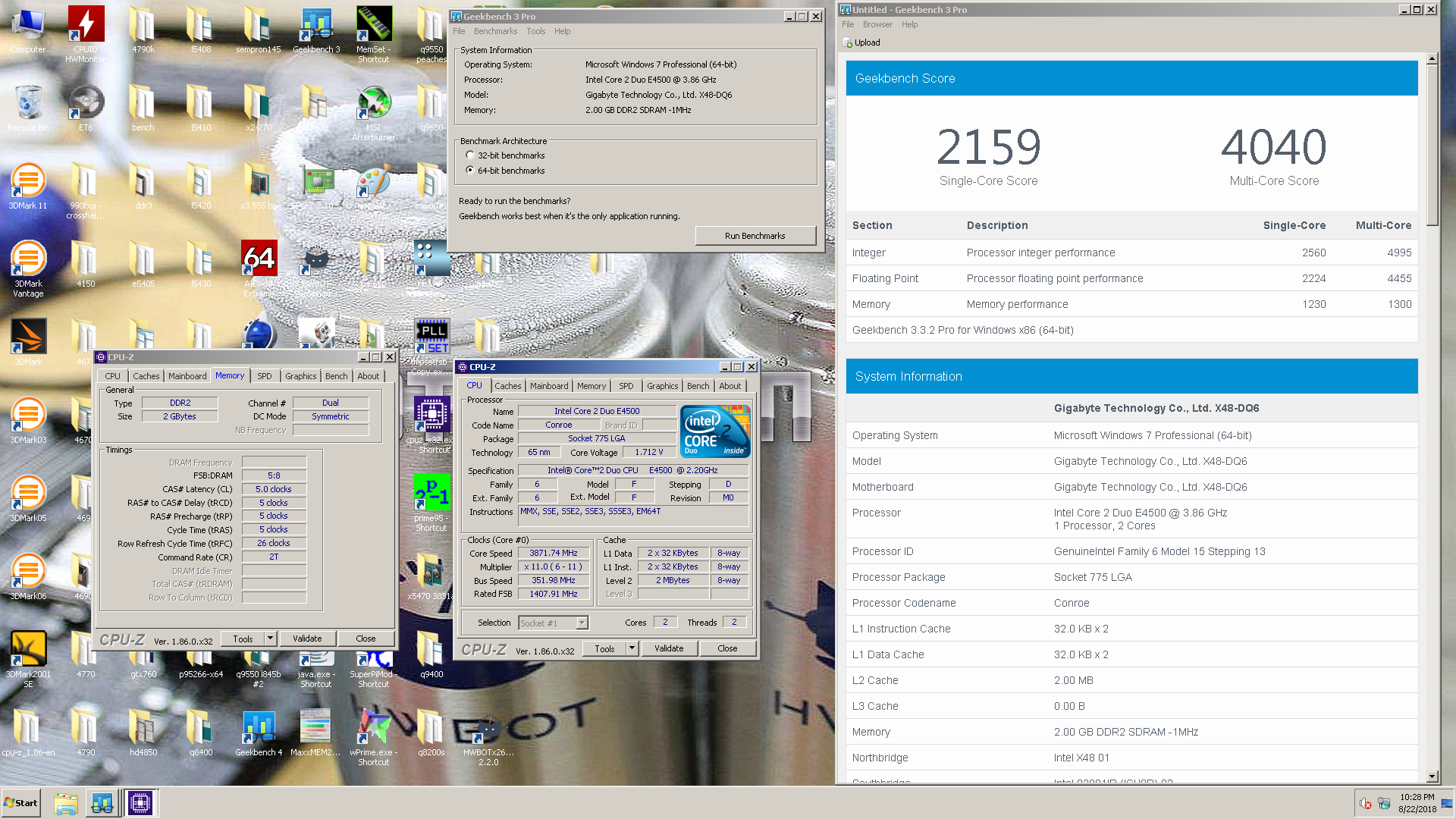Launch the Geekbench 3 desktop shortcut
1456x819 pixels.
point(316,30)
